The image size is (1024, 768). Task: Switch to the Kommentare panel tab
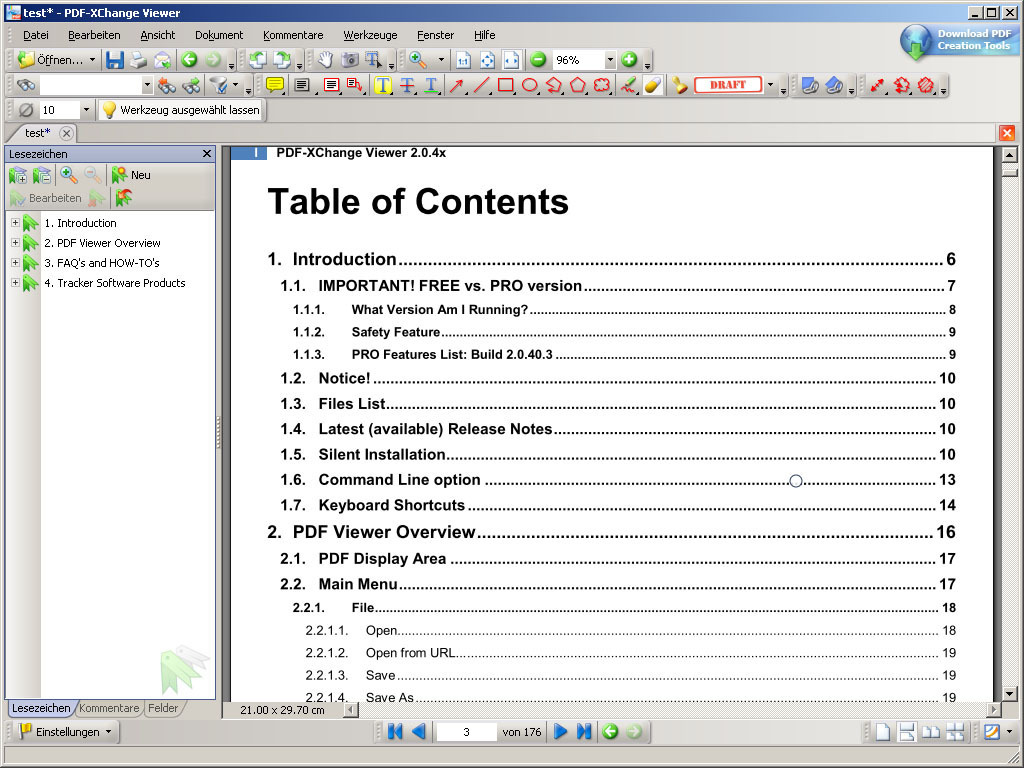point(109,708)
